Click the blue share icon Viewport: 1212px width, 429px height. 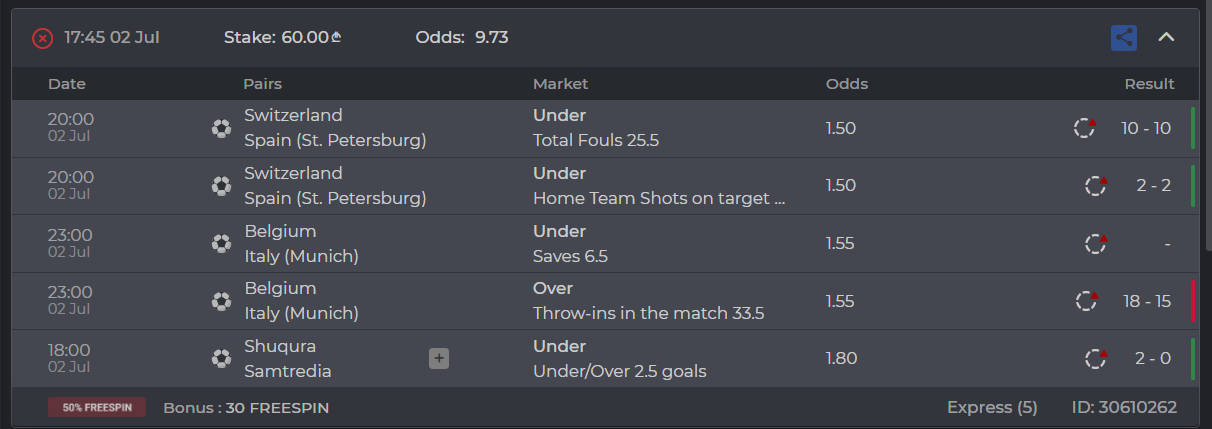point(1124,38)
